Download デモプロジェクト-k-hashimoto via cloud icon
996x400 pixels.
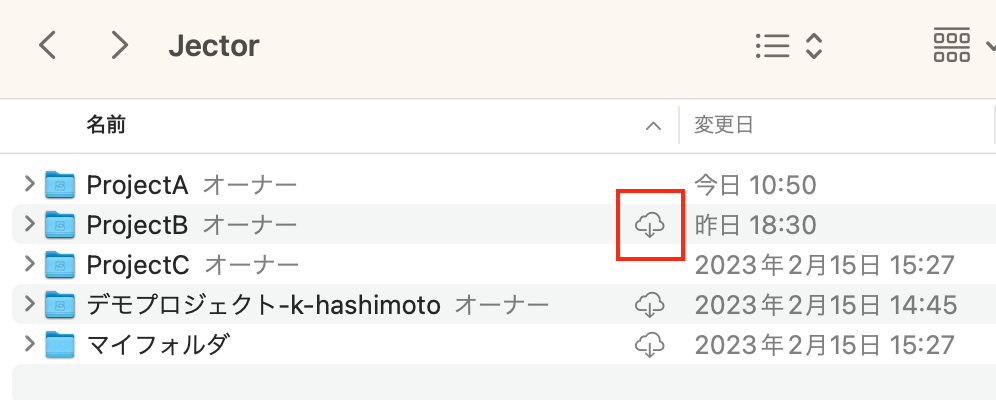pyautogui.click(x=649, y=305)
